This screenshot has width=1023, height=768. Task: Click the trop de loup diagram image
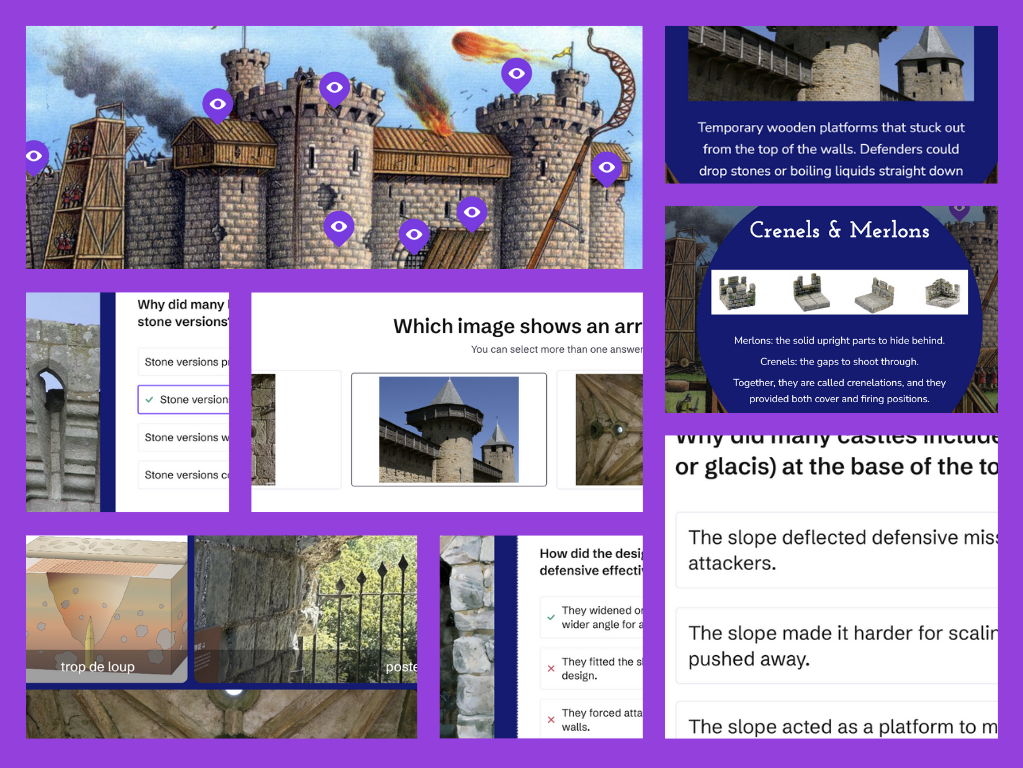tap(103, 610)
